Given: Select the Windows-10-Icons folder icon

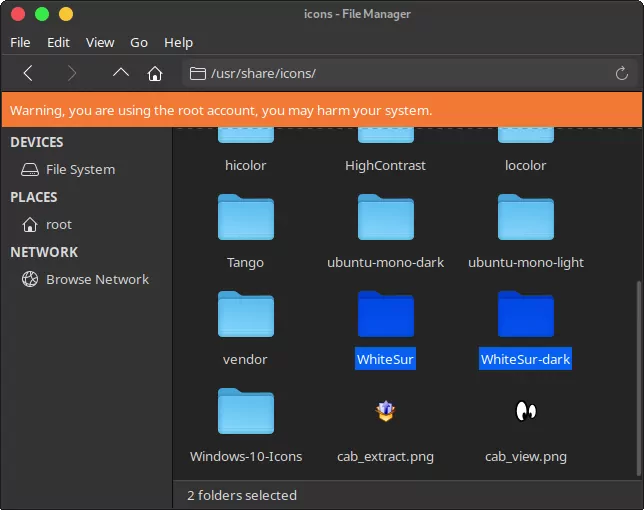Looking at the screenshot, I should click(x=246, y=411).
